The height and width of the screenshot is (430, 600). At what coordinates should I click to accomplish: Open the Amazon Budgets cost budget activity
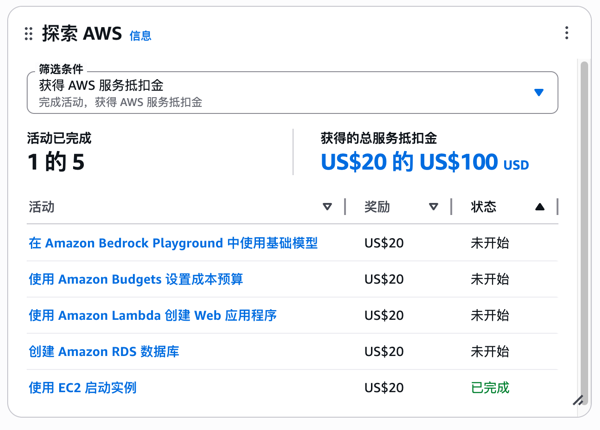tap(136, 279)
